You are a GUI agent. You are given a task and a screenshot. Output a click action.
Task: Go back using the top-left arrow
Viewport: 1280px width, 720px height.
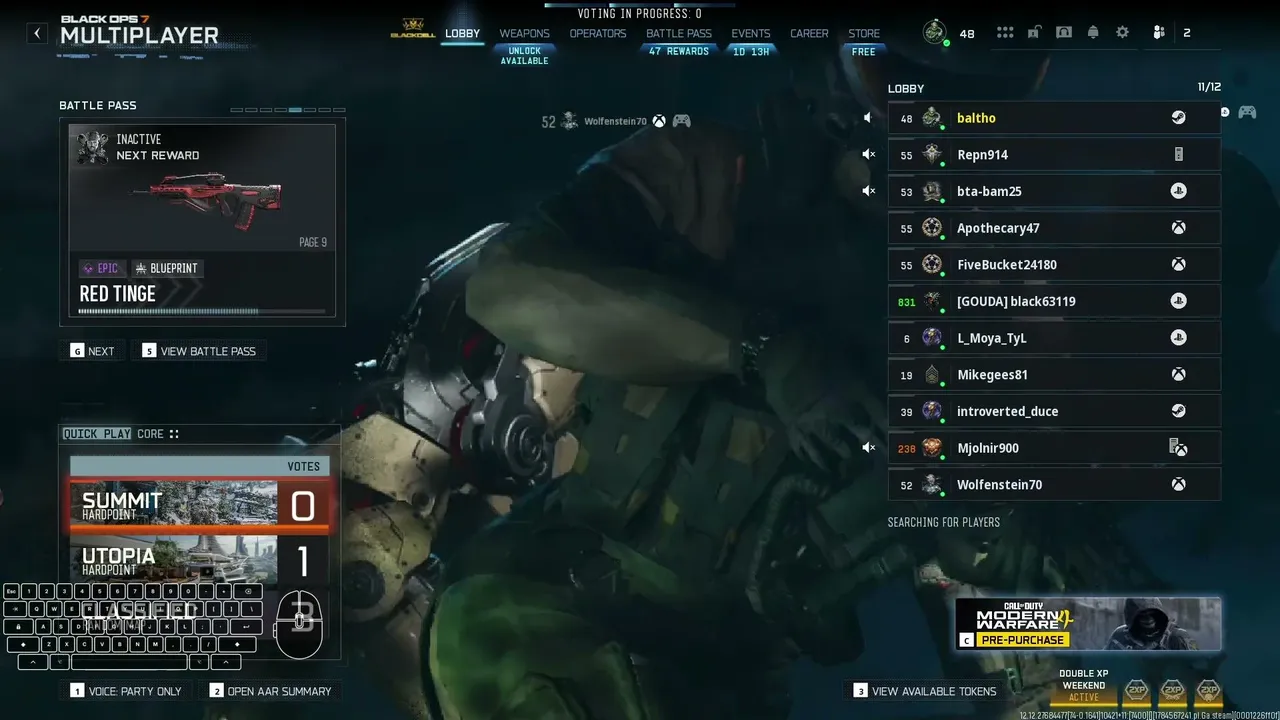(x=37, y=33)
